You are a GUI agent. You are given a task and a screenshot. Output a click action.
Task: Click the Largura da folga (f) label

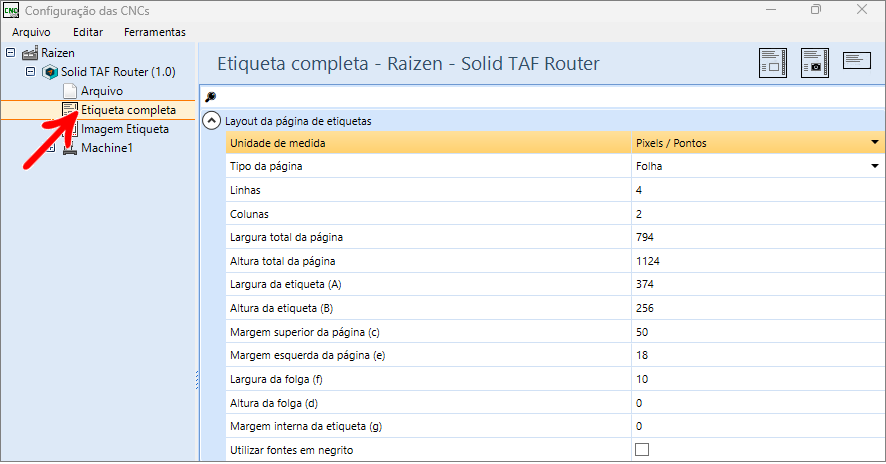276,379
